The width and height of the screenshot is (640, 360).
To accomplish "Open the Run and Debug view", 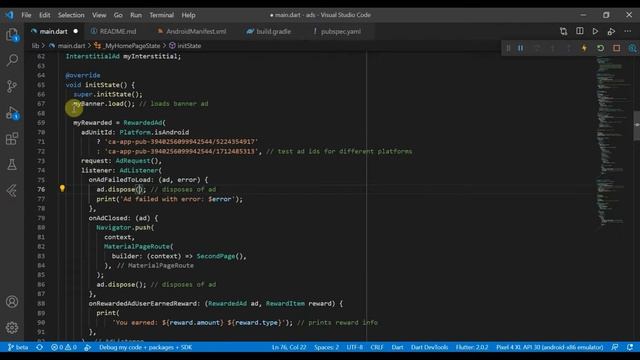I will (x=12, y=113).
